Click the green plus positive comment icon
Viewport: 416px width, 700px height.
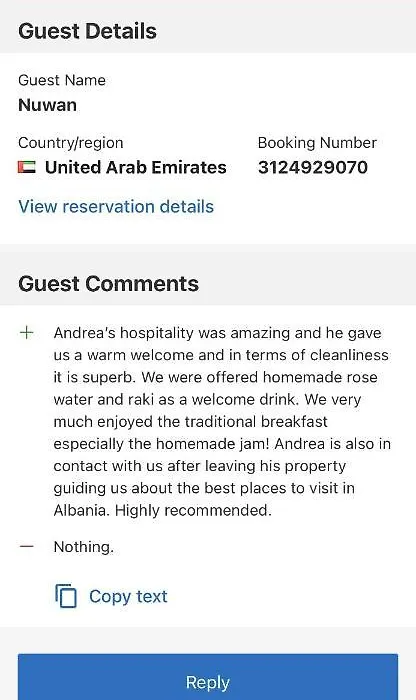pos(27,333)
